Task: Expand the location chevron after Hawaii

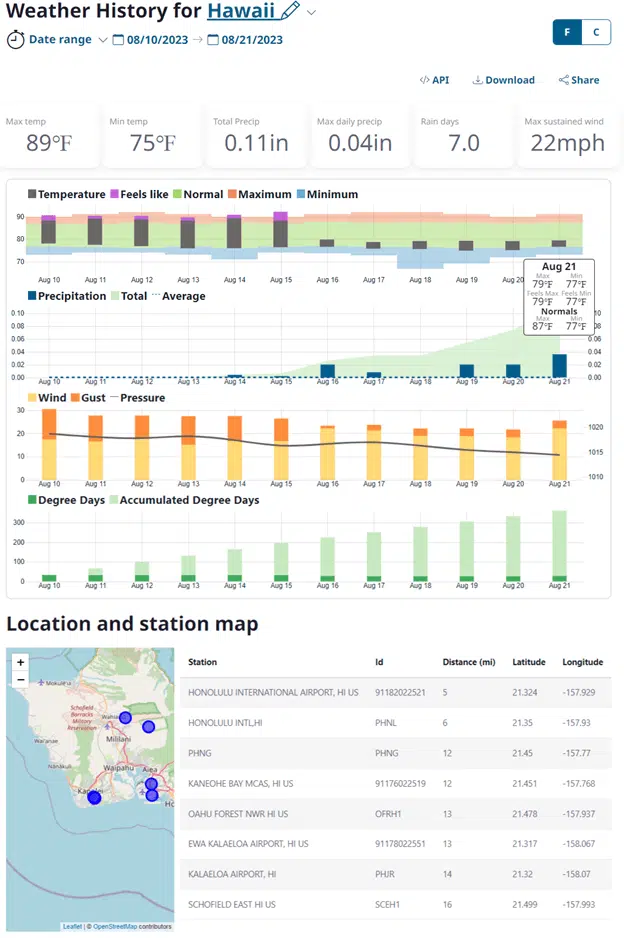Action: tap(312, 12)
